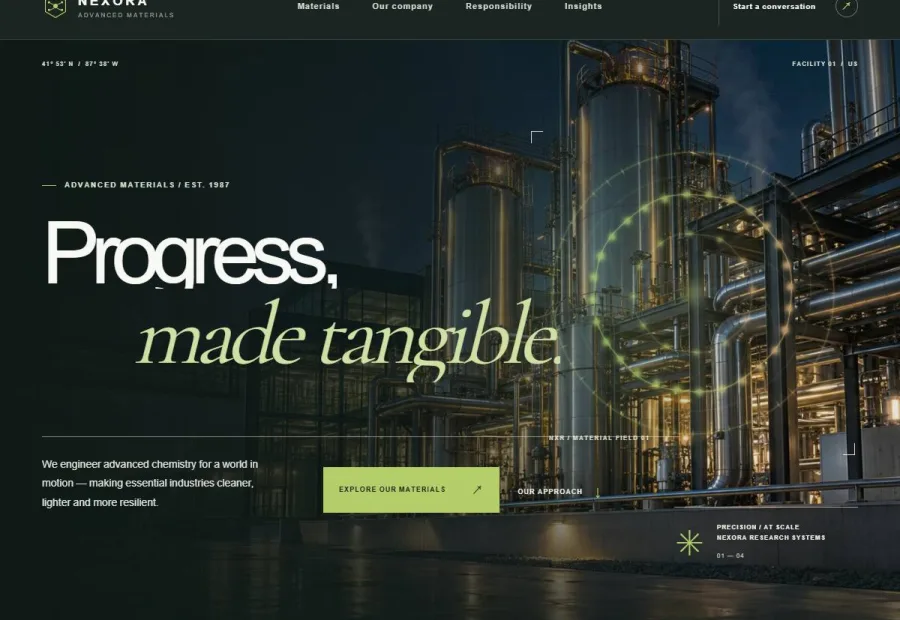The width and height of the screenshot is (900, 620).
Task: Click the 'We engineer advanced chemistry' paragraph
Action: click(150, 483)
